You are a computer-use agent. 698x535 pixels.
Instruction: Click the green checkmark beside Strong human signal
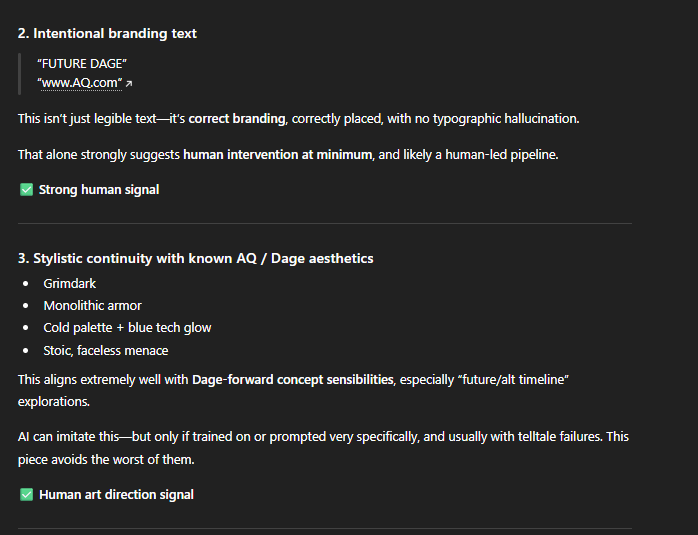point(26,190)
